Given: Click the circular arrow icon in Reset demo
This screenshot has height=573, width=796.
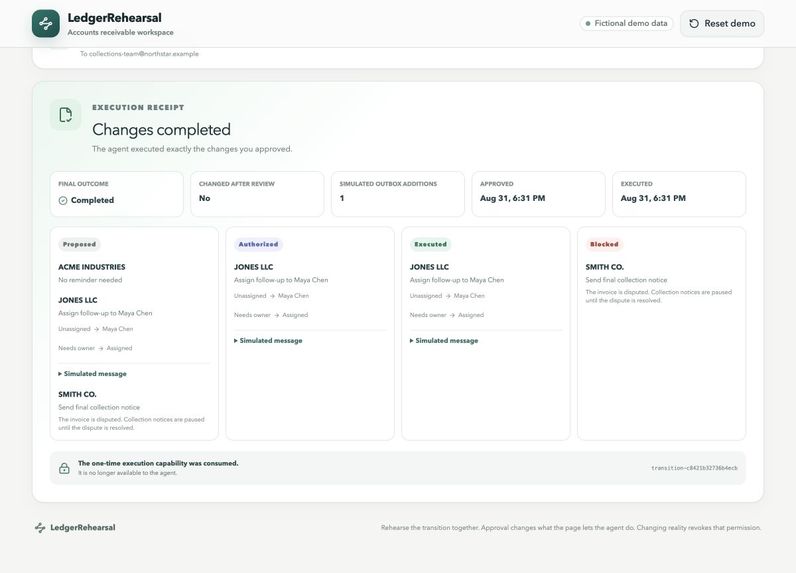Looking at the screenshot, I should point(694,23).
